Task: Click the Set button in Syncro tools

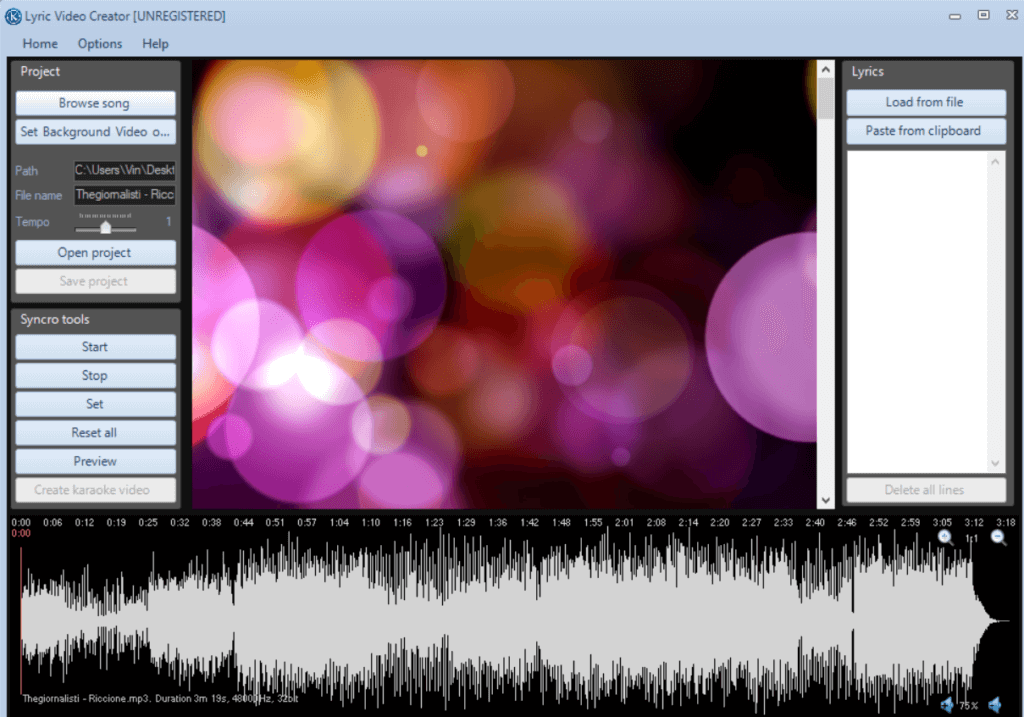Action: 95,404
